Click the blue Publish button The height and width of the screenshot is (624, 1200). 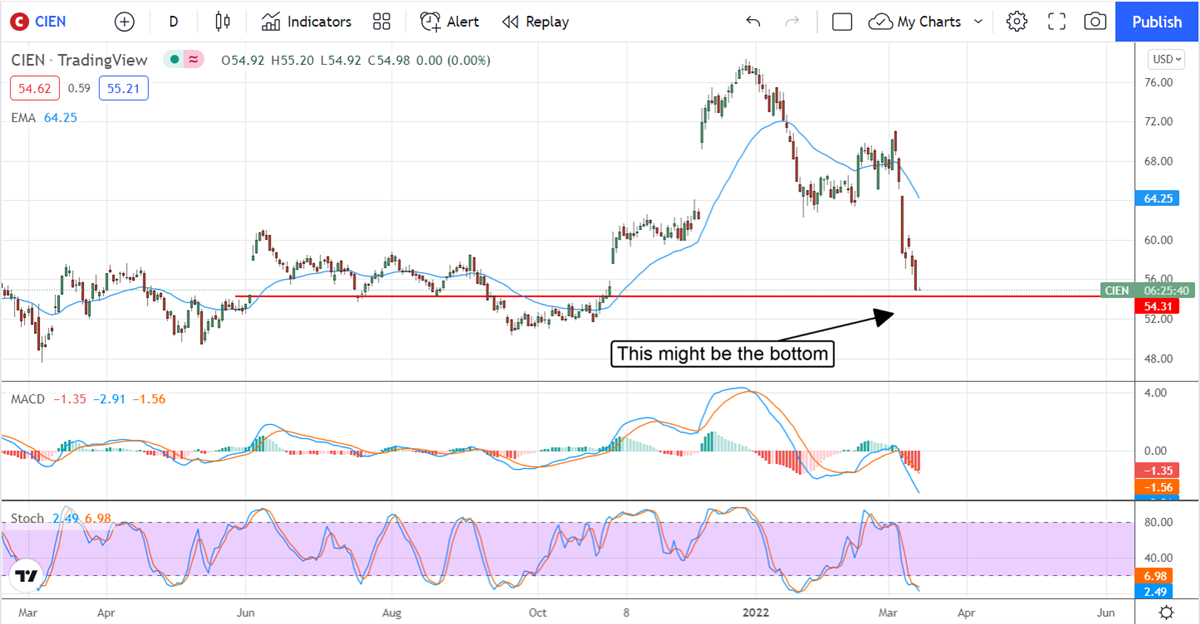(1157, 21)
